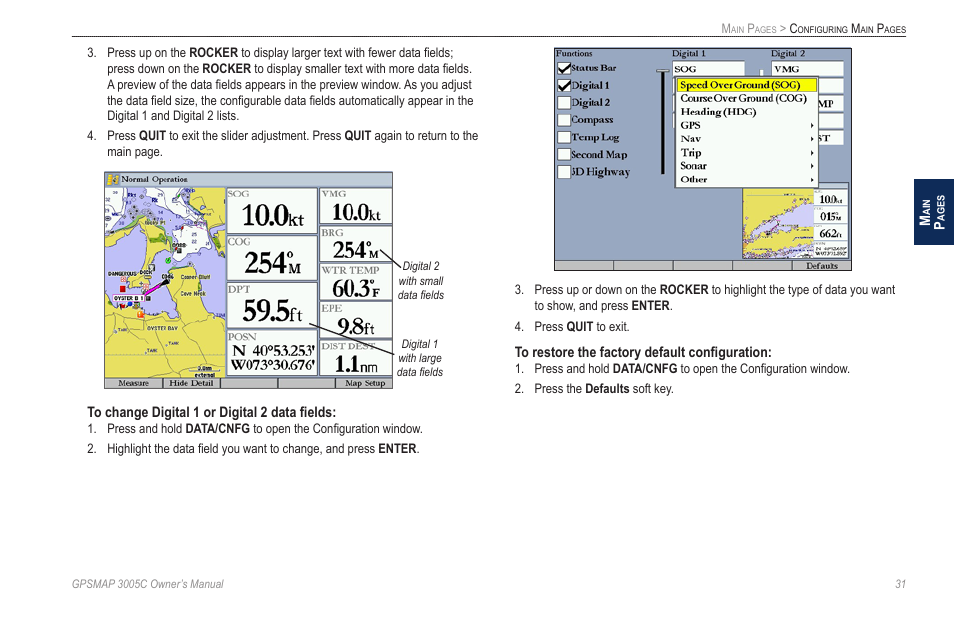Open the Map Setup soft key
Viewport: 954px width, 621px height.
364,383
